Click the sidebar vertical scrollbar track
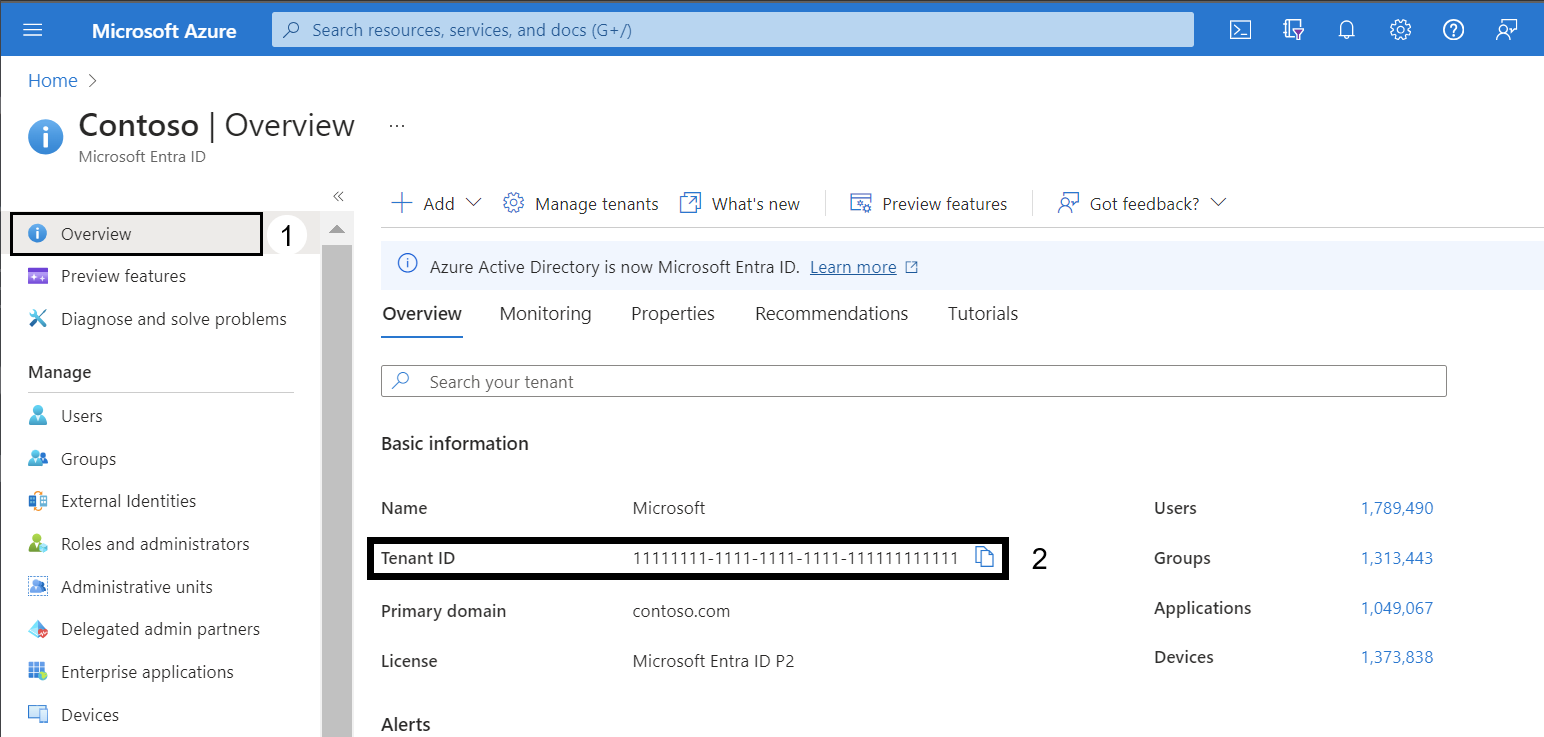This screenshot has height=737, width=1544. pyautogui.click(x=337, y=490)
